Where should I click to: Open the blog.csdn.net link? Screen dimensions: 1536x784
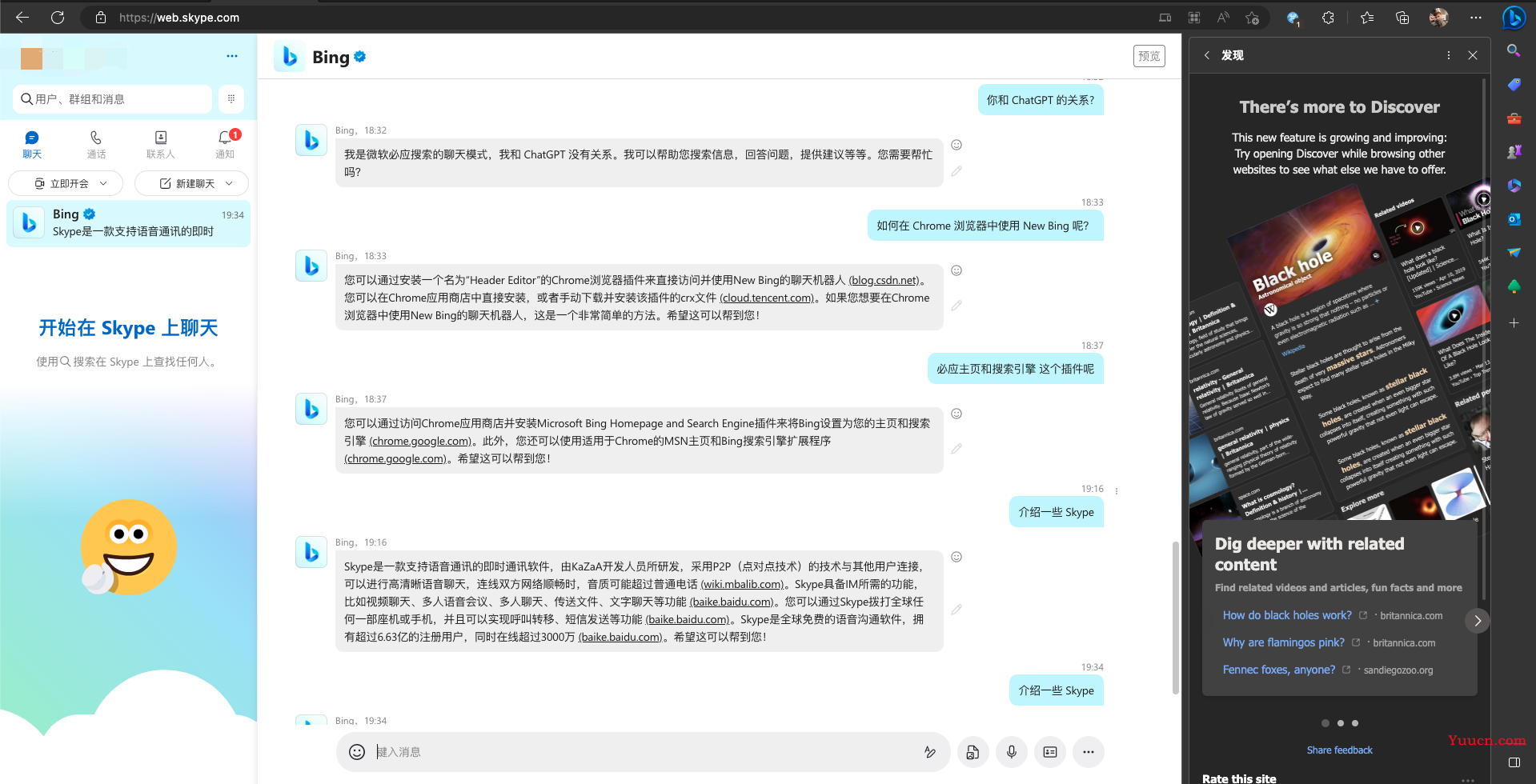point(884,280)
